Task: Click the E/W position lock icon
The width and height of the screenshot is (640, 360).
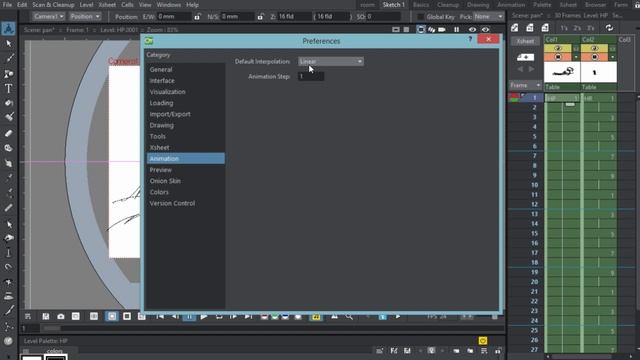Action: point(198,17)
